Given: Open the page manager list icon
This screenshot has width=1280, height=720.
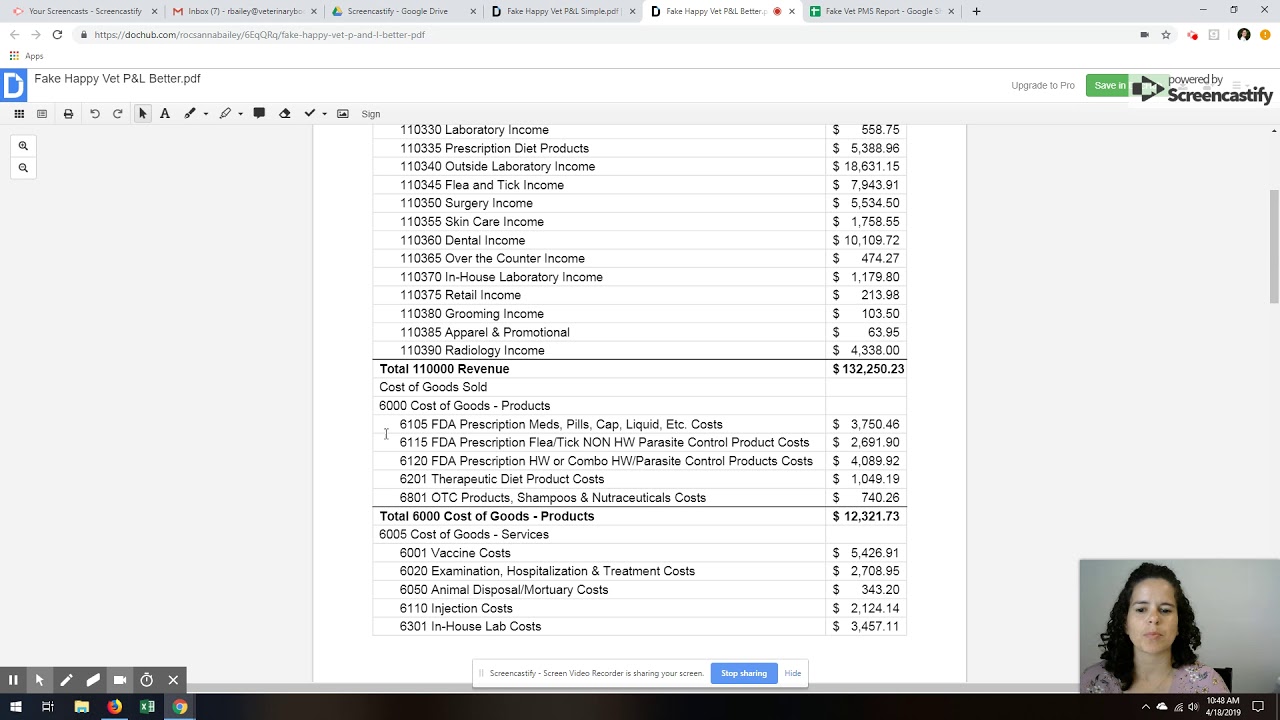Looking at the screenshot, I should pyautogui.click(x=42, y=114).
